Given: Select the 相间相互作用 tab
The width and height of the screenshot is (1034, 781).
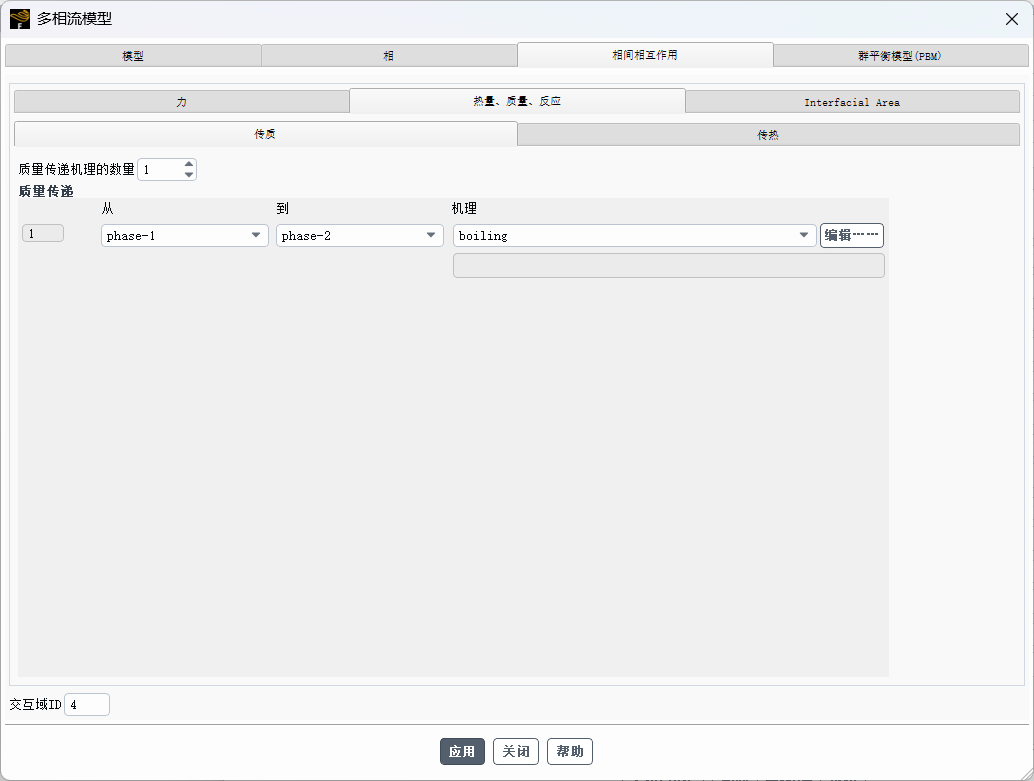Looking at the screenshot, I should click(x=645, y=55).
